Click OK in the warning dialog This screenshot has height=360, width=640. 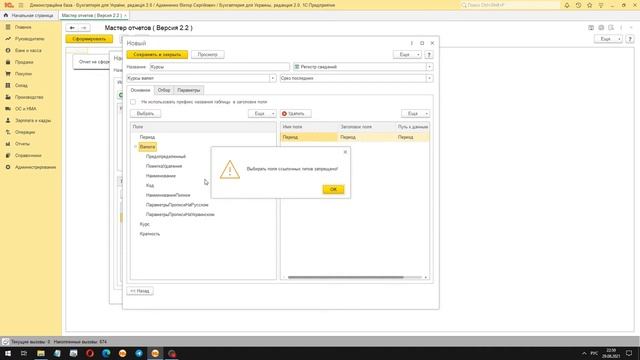coord(333,189)
